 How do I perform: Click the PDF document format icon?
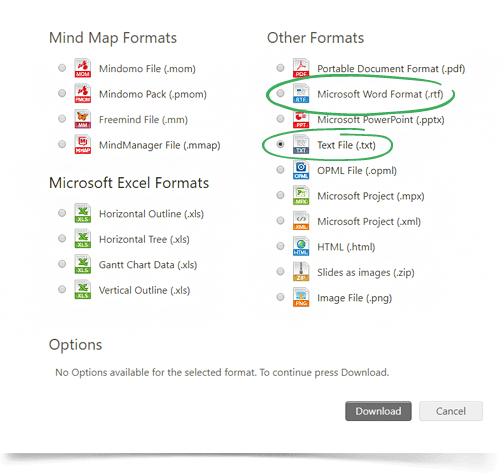pos(301,68)
